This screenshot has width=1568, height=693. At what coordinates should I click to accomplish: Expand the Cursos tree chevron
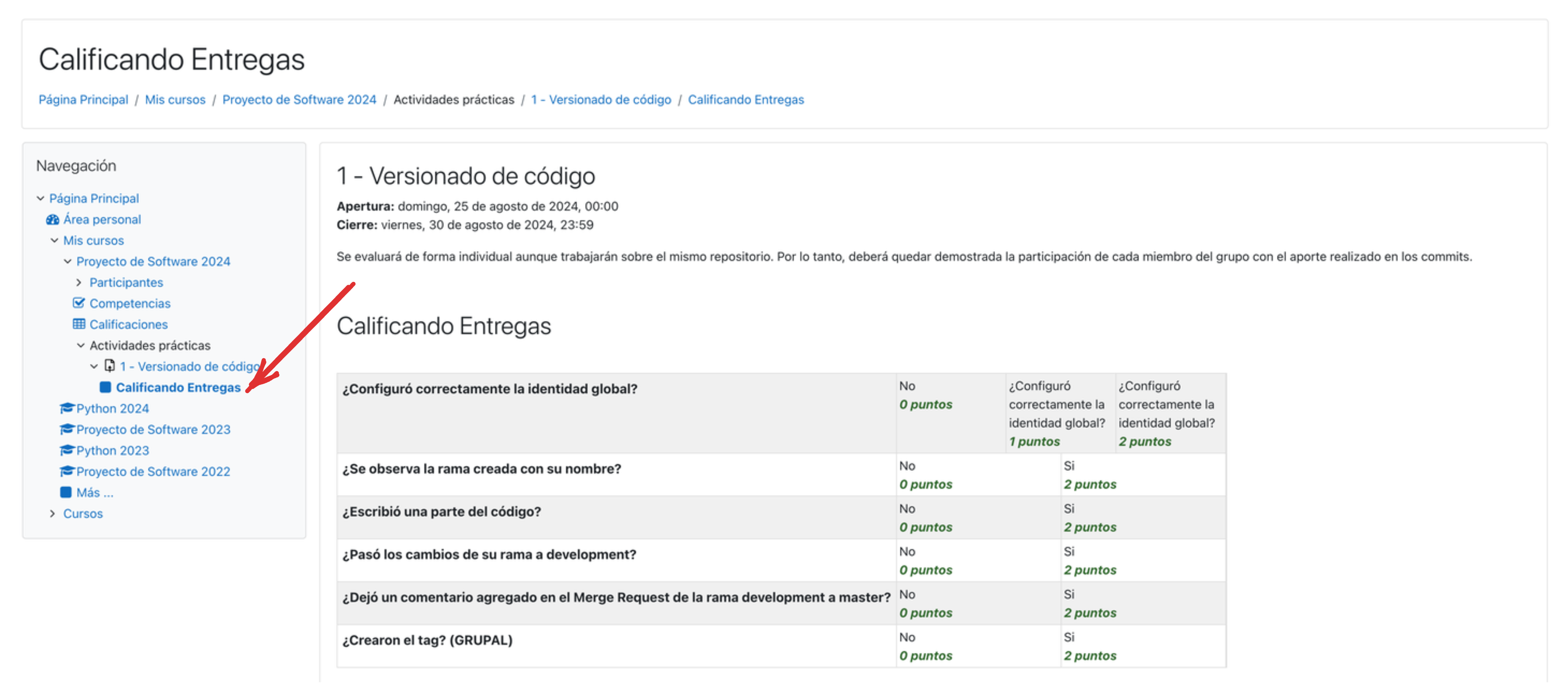[x=52, y=513]
